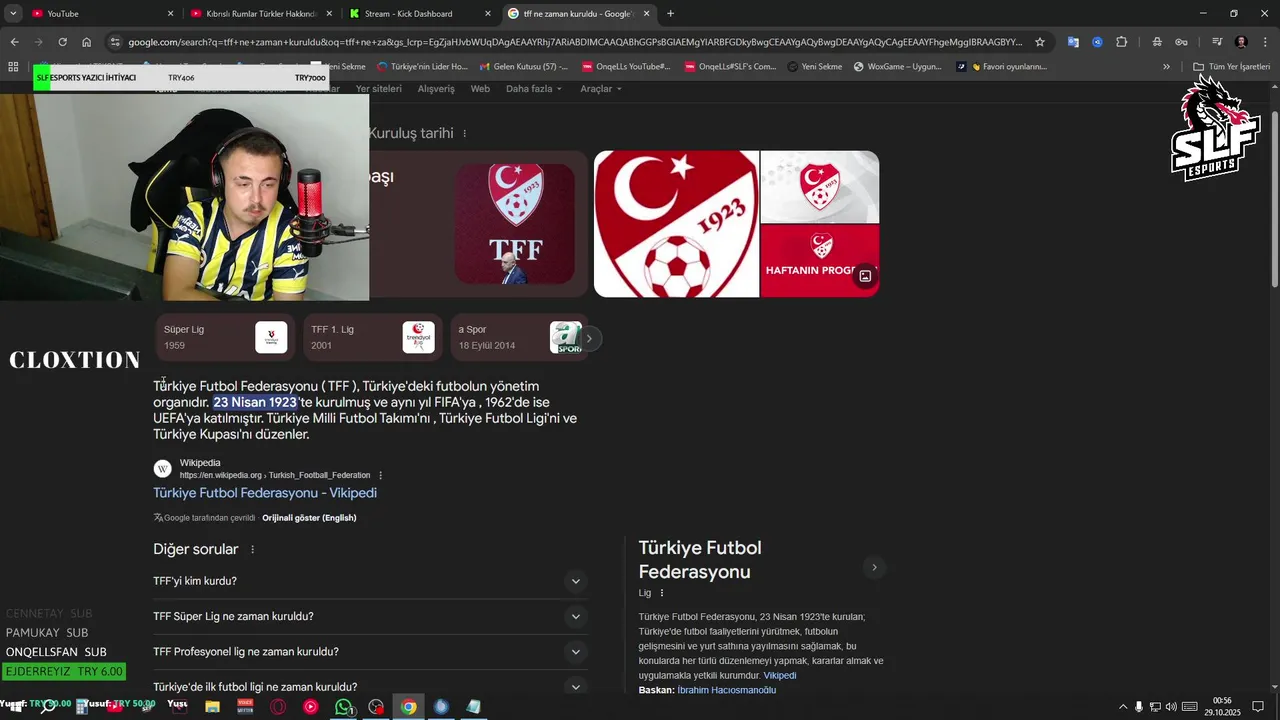
Task: Select the Alışveriş search filter
Action: coord(436,88)
